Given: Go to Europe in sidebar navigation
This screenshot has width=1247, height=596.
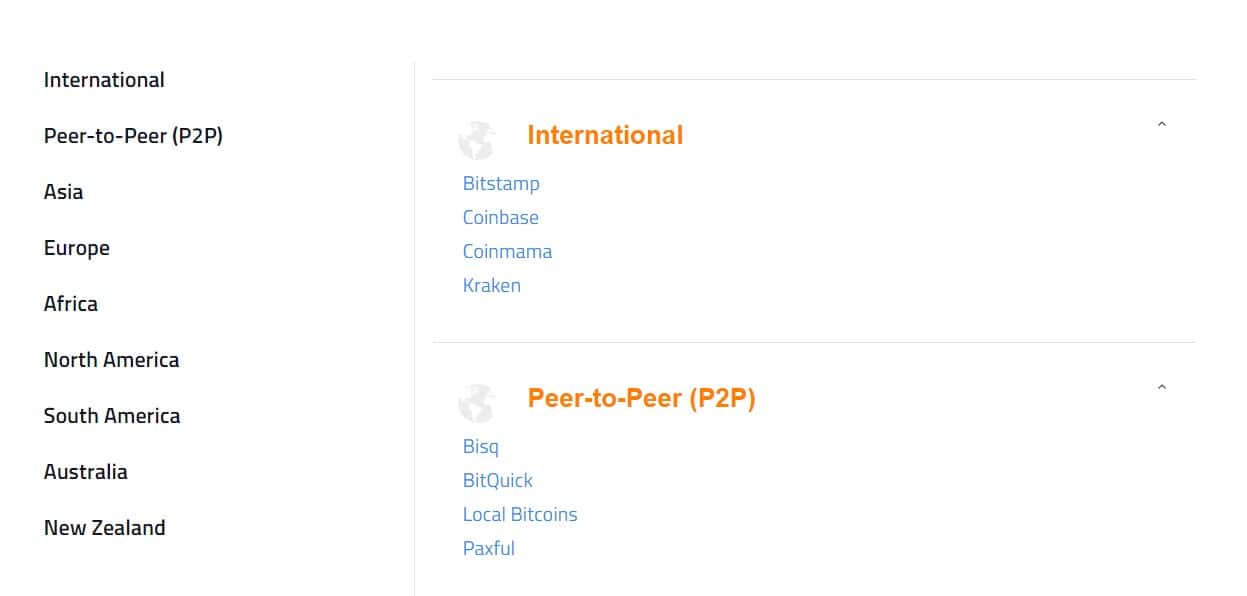Looking at the screenshot, I should coord(77,248).
